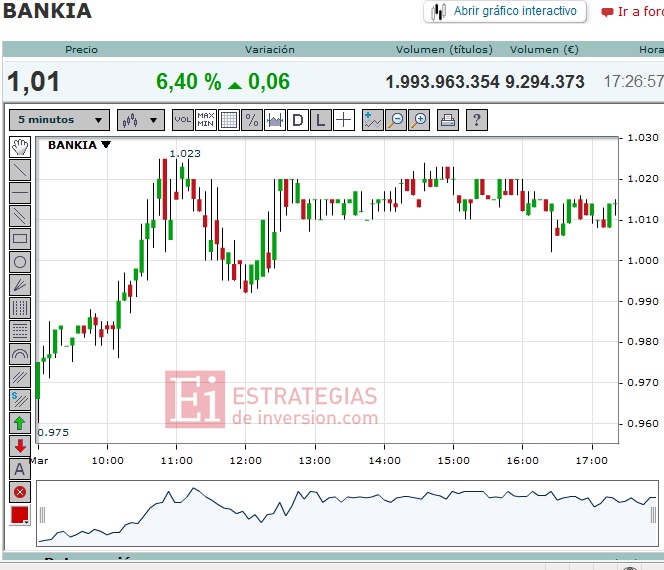The image size is (664, 570).
Task: Select the horizontal line drawing tool
Action: click(20, 193)
